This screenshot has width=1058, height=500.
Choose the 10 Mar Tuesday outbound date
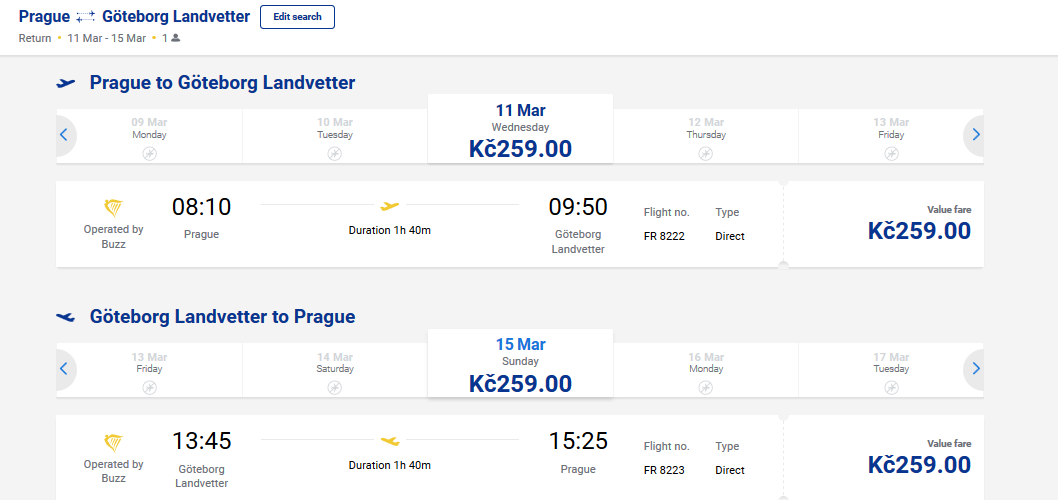(x=335, y=136)
